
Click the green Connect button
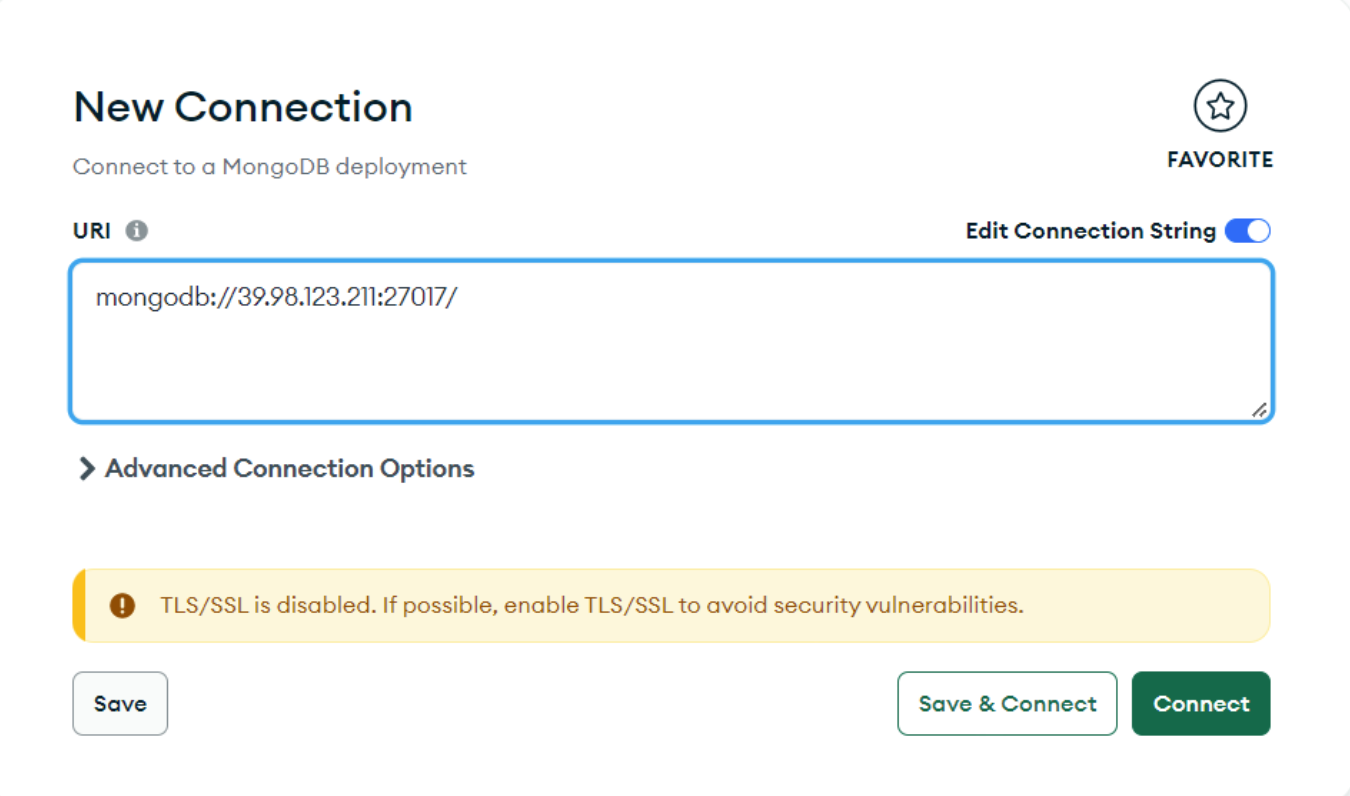coord(1201,704)
